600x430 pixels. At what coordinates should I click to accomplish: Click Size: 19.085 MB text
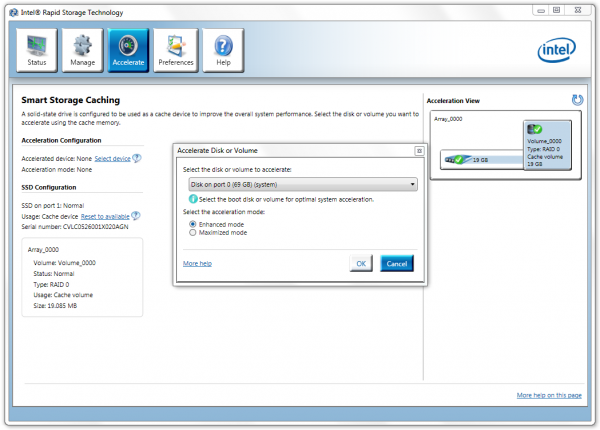click(55, 306)
